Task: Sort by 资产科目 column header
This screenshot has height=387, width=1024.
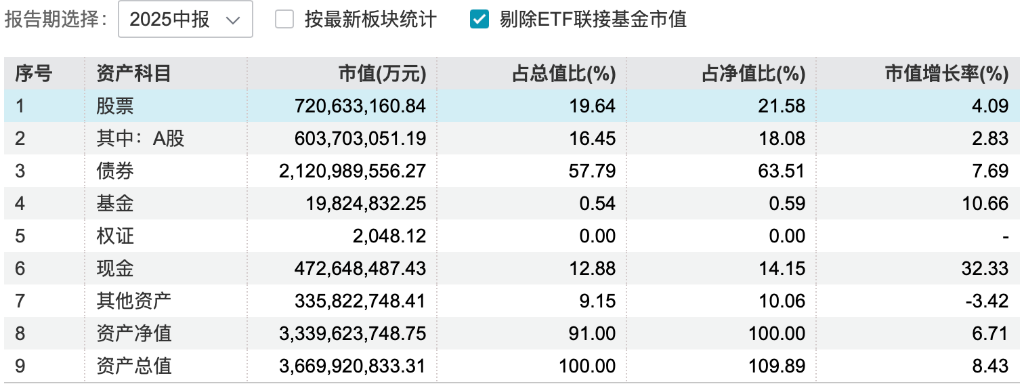Action: click(x=134, y=74)
